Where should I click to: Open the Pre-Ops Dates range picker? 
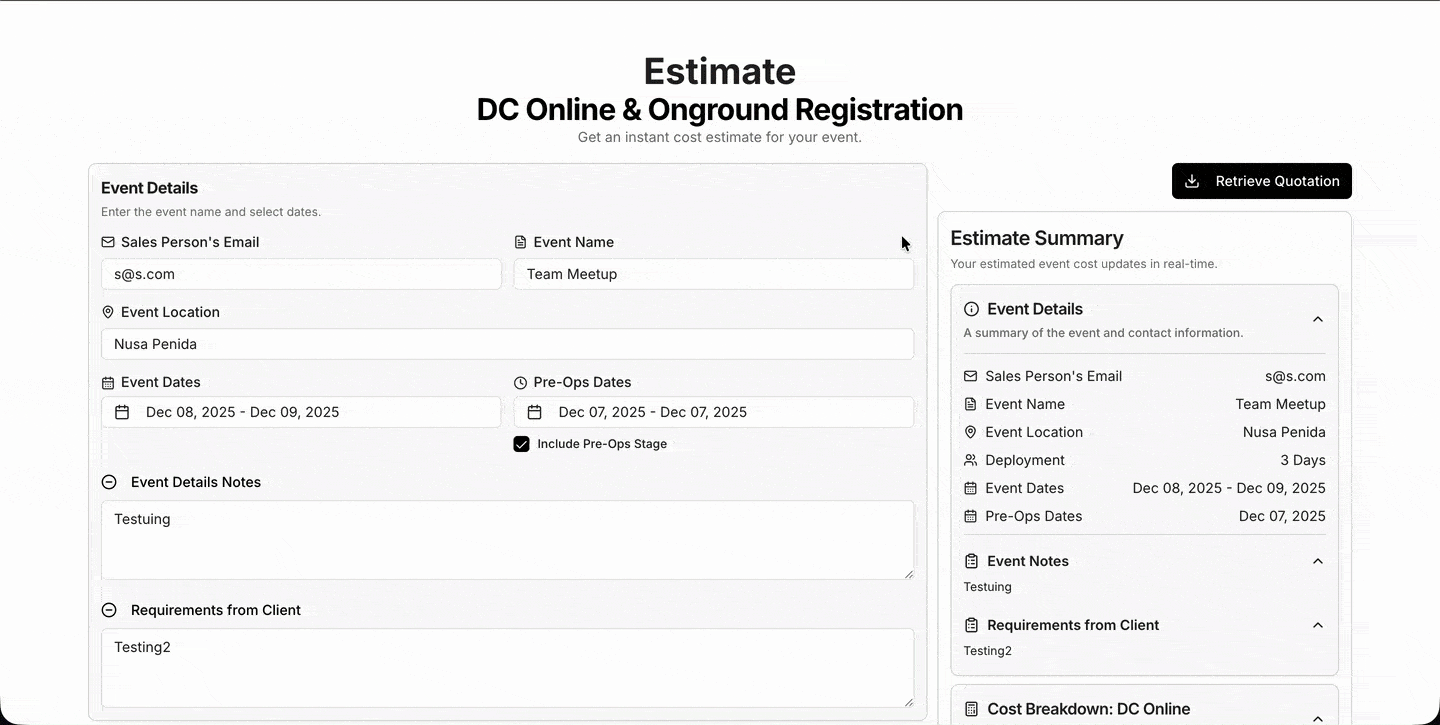[x=713, y=412]
